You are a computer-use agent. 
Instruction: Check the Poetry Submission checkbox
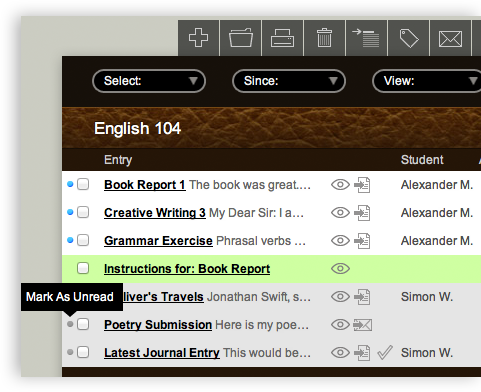[83, 324]
